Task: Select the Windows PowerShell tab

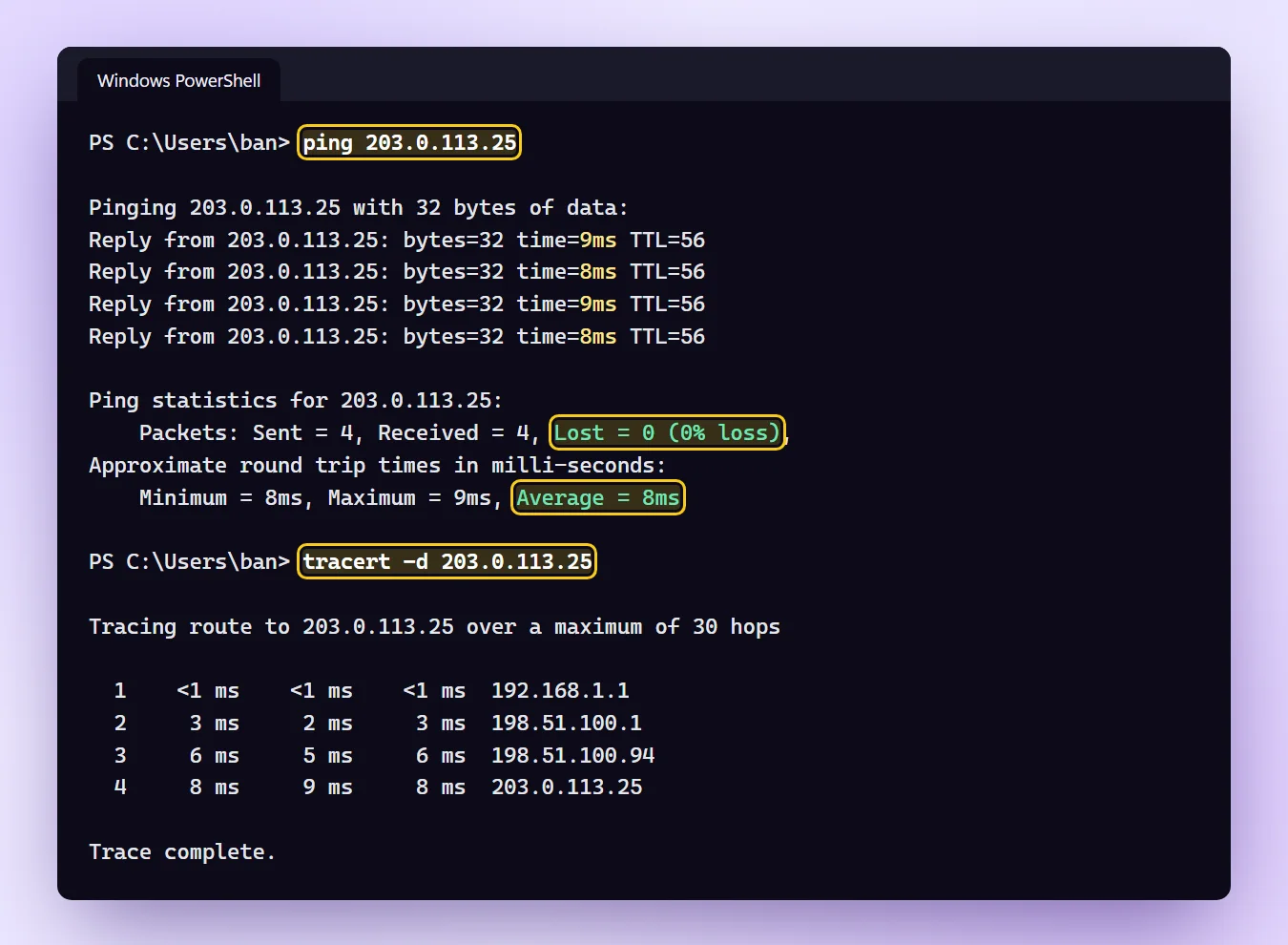Action: pyautogui.click(x=178, y=81)
